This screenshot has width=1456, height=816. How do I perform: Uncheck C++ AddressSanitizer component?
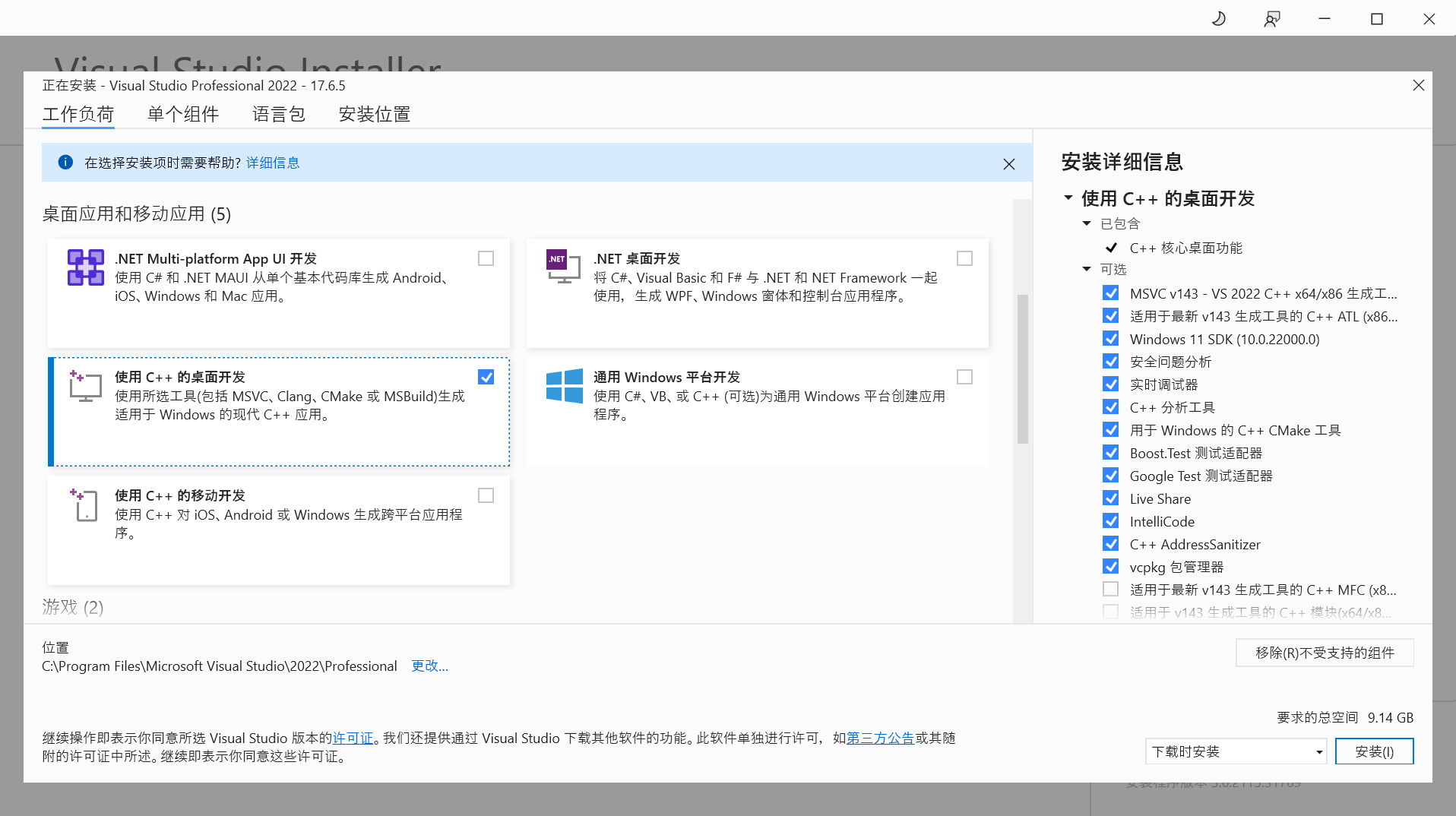point(1110,543)
